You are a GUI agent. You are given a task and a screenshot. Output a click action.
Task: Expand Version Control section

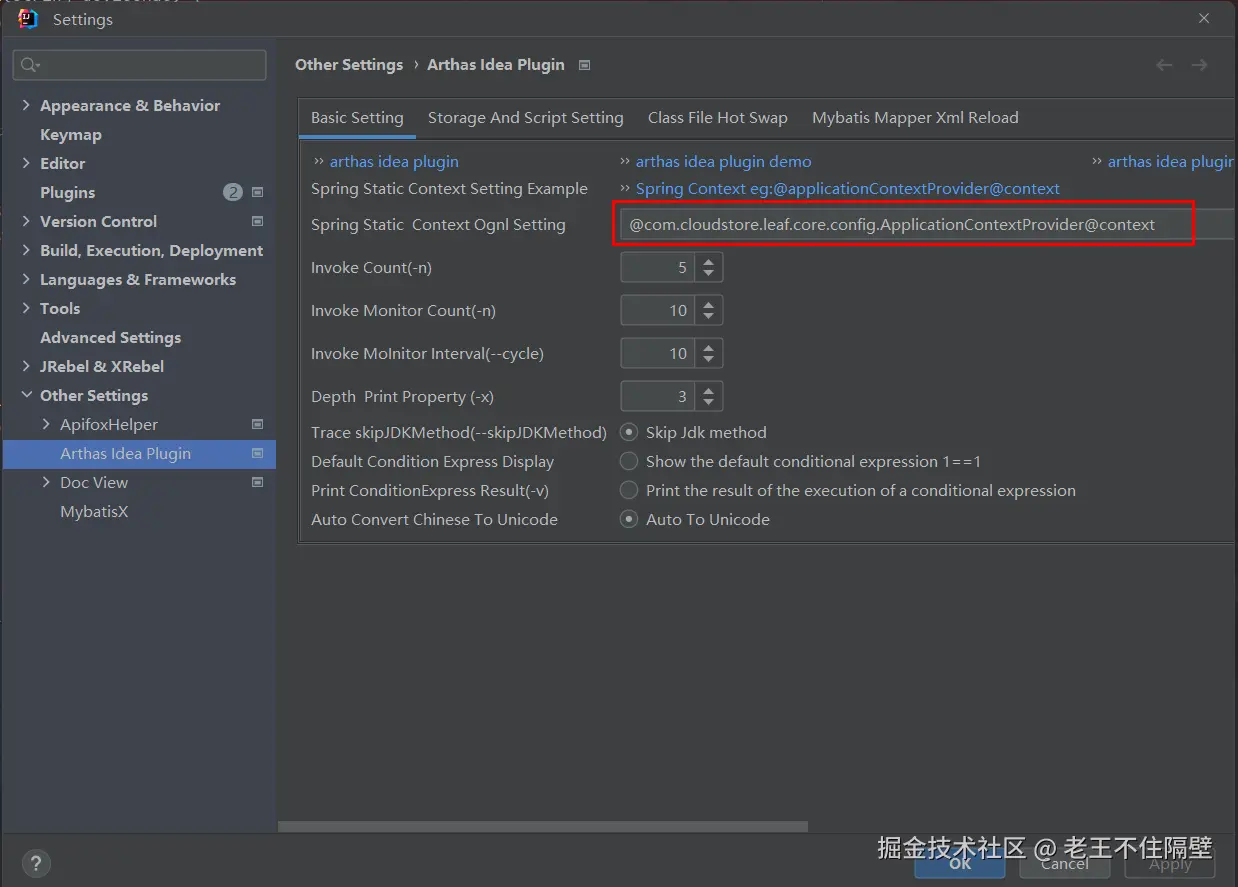click(26, 221)
